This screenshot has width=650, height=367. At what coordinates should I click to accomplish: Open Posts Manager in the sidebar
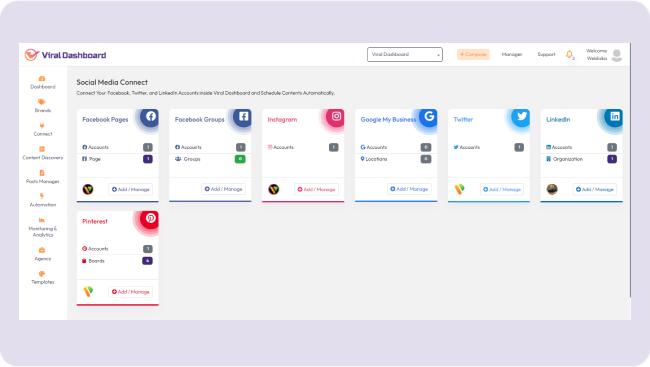42,177
